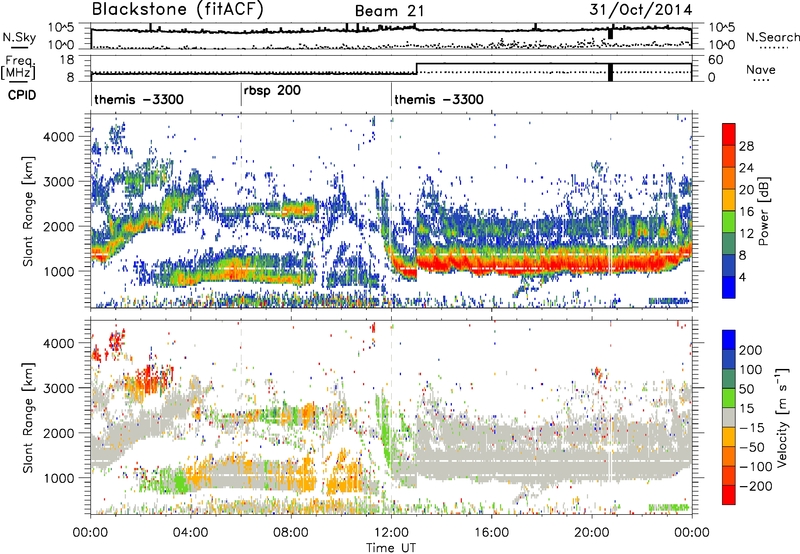Pick Power colorbar segment between 24 and 28

[x=729, y=156]
